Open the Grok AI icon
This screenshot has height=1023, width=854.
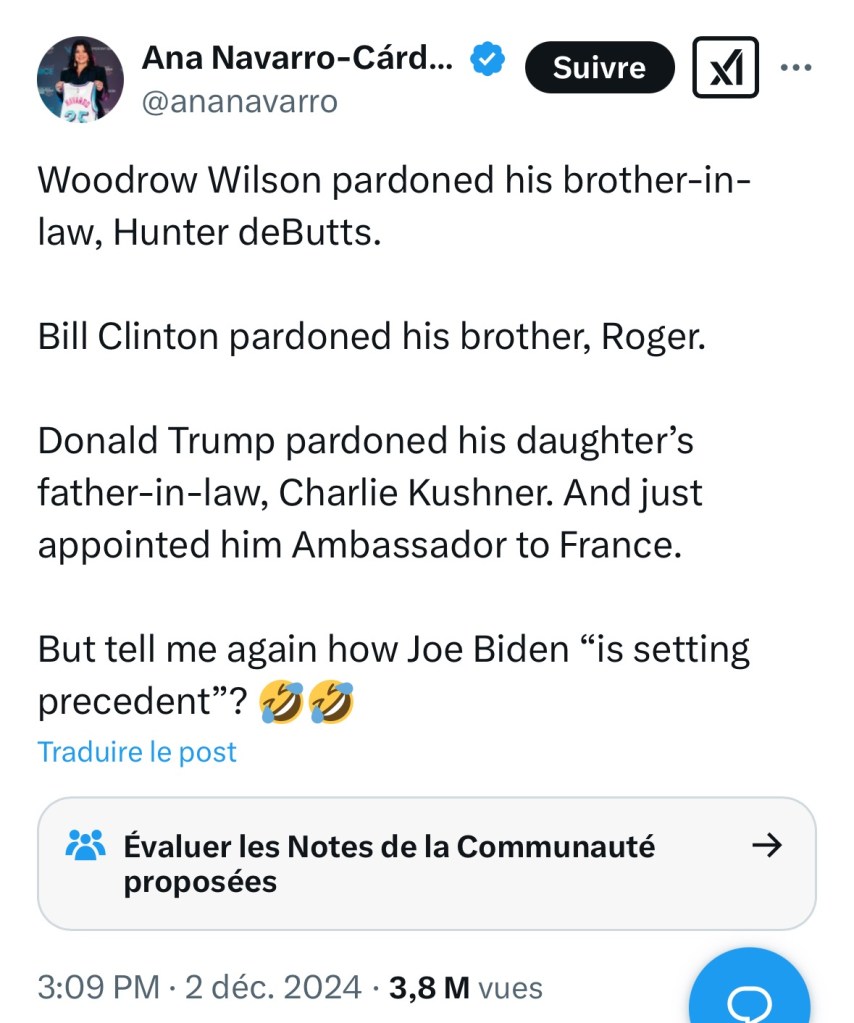coord(724,66)
